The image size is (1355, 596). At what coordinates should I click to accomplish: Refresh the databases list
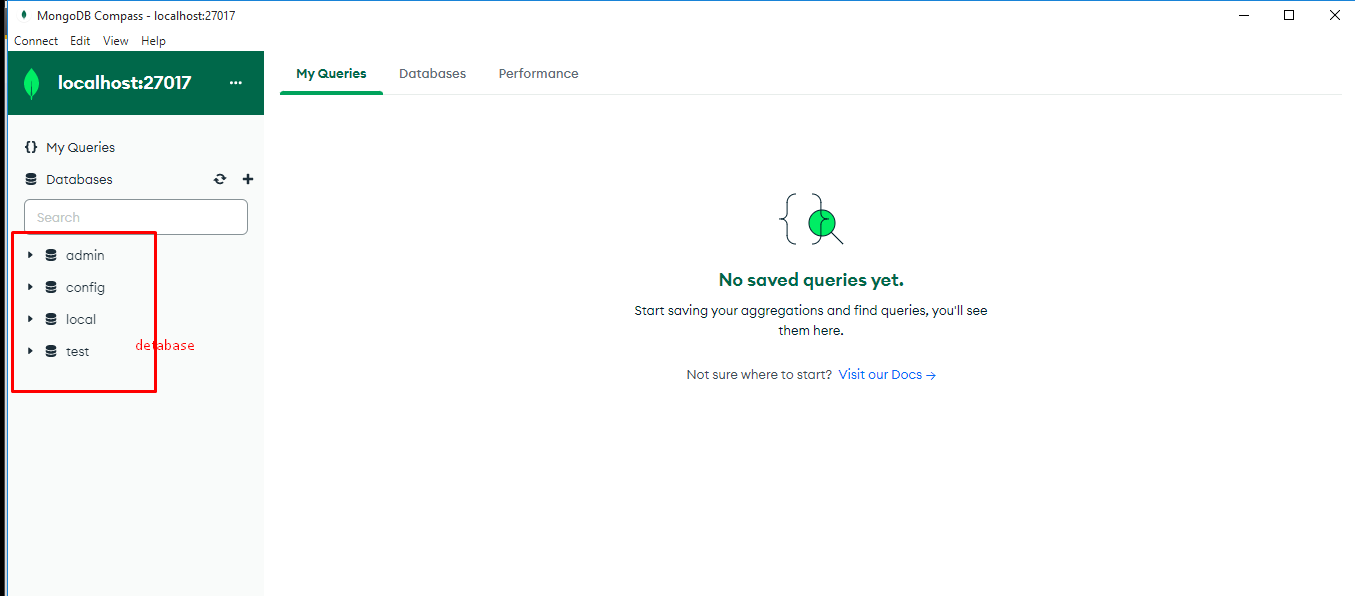220,180
